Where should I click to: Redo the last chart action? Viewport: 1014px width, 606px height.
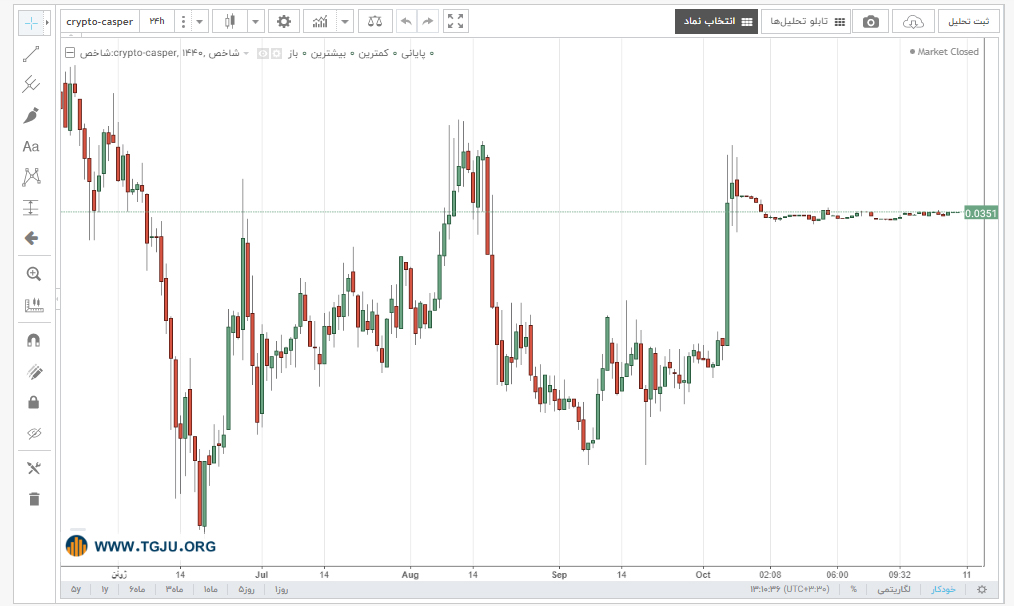pos(428,21)
